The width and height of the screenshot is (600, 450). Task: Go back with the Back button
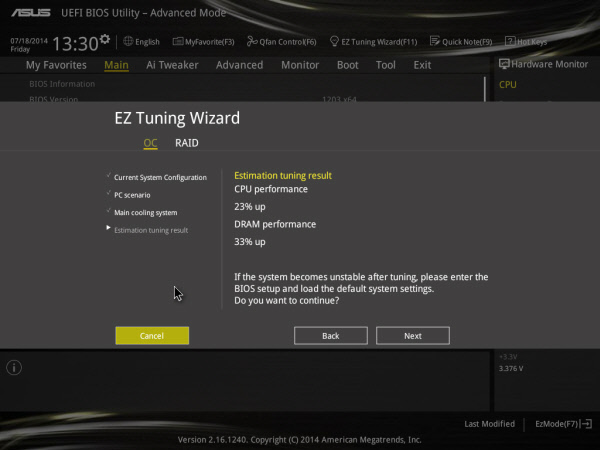tap(331, 336)
